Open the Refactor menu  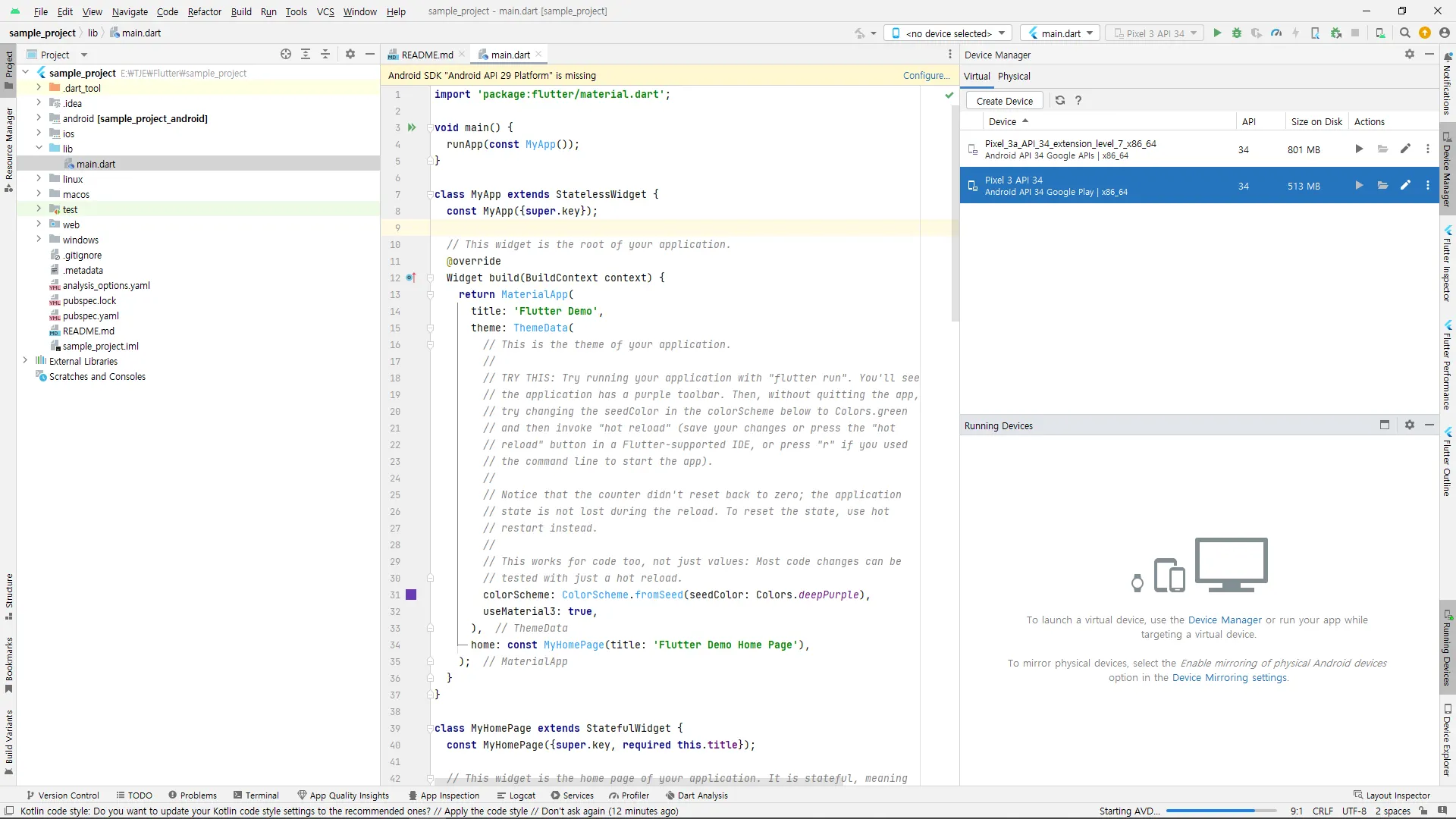(204, 11)
